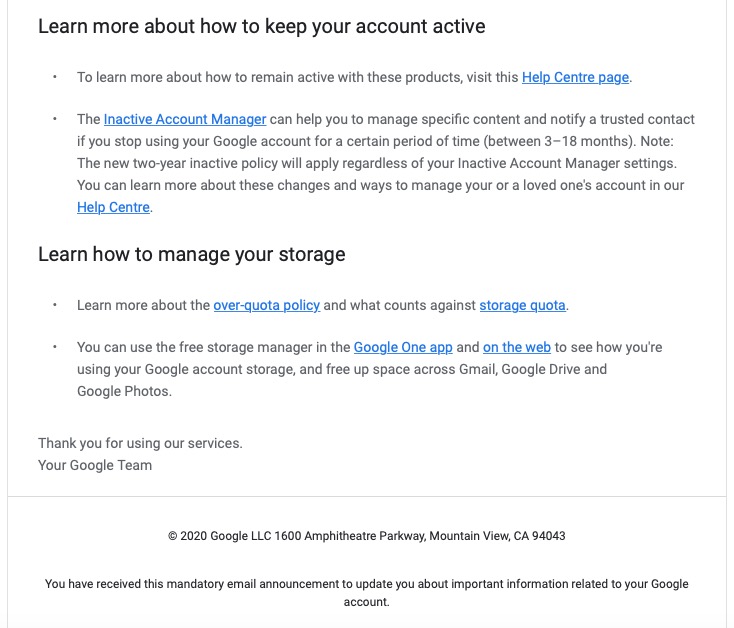Open the over-quota policy link
Screen dimensions: 734x628
266,305
